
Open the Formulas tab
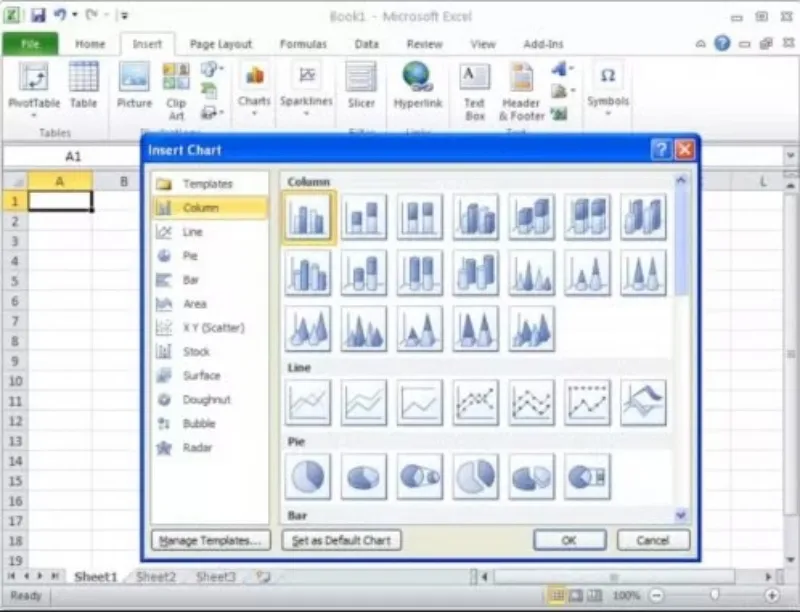(x=303, y=44)
